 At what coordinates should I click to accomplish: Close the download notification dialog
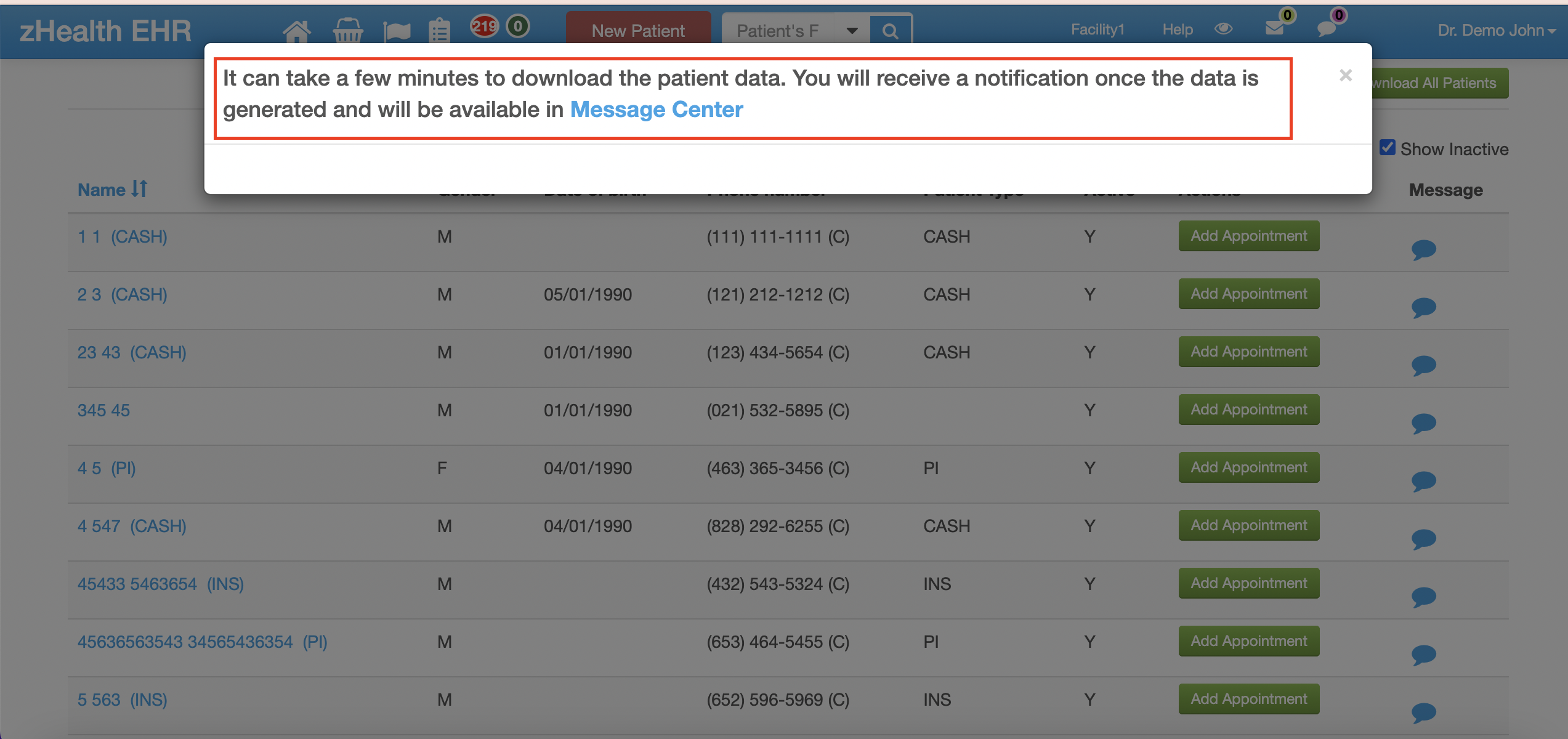[x=1346, y=75]
